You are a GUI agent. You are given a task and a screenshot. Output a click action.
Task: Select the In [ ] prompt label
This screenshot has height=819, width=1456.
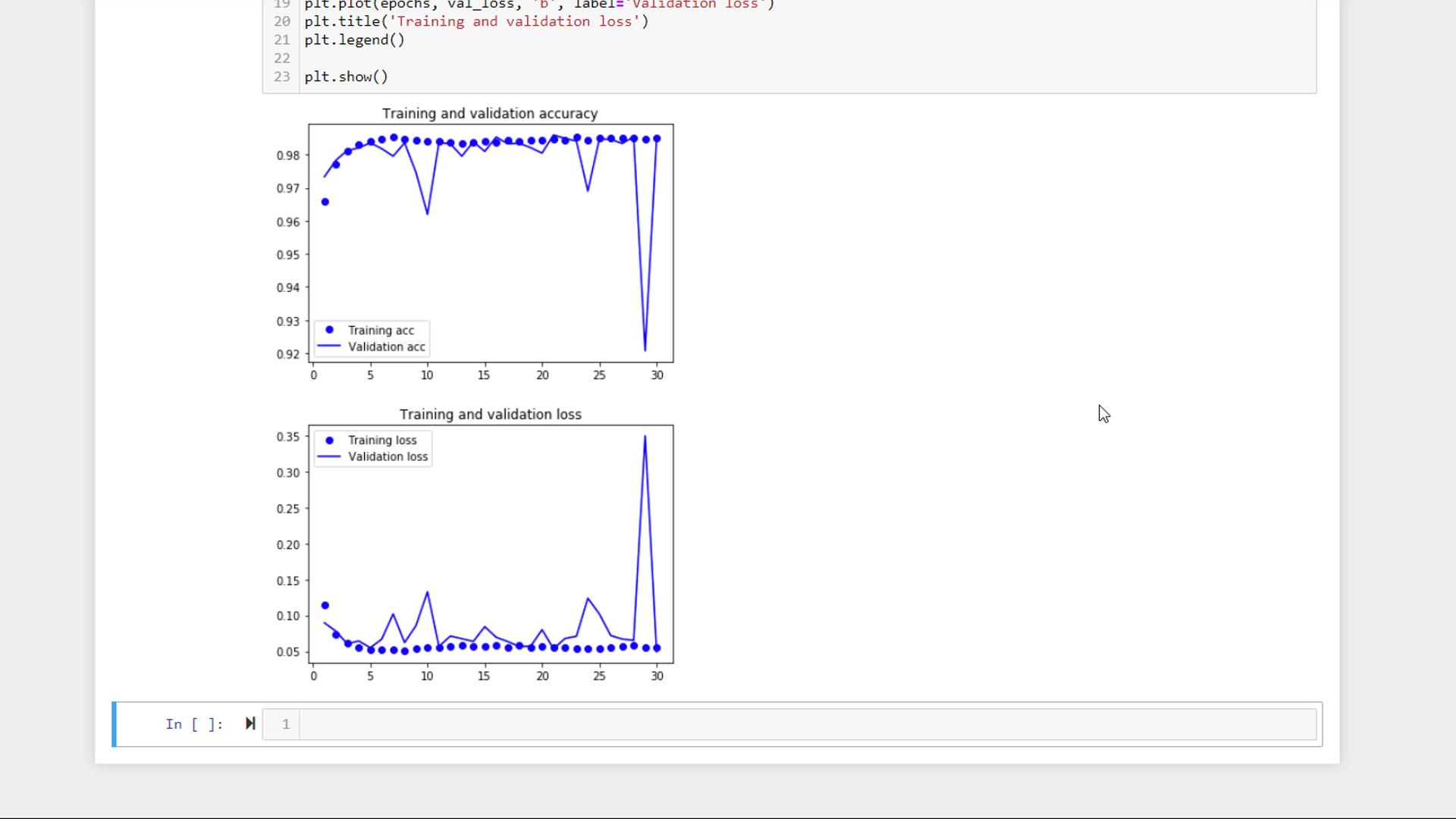pos(194,724)
